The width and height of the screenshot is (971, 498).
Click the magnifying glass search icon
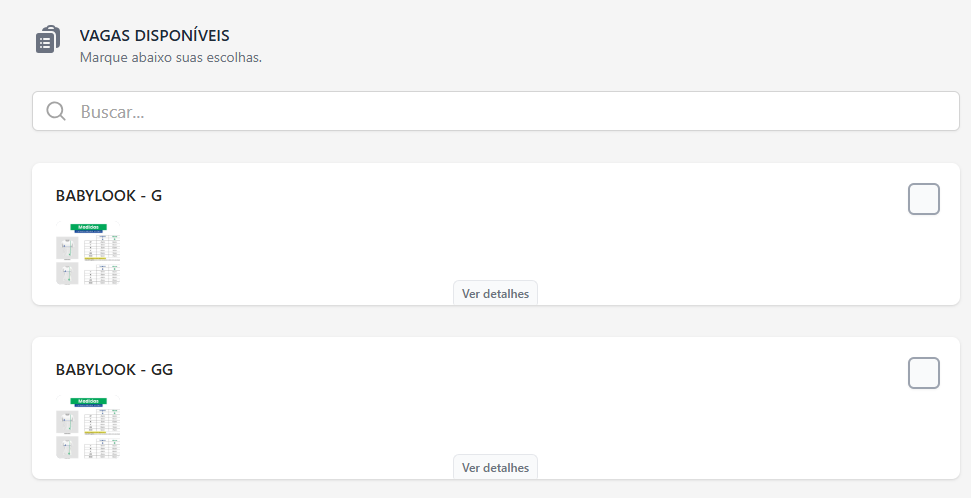click(56, 111)
